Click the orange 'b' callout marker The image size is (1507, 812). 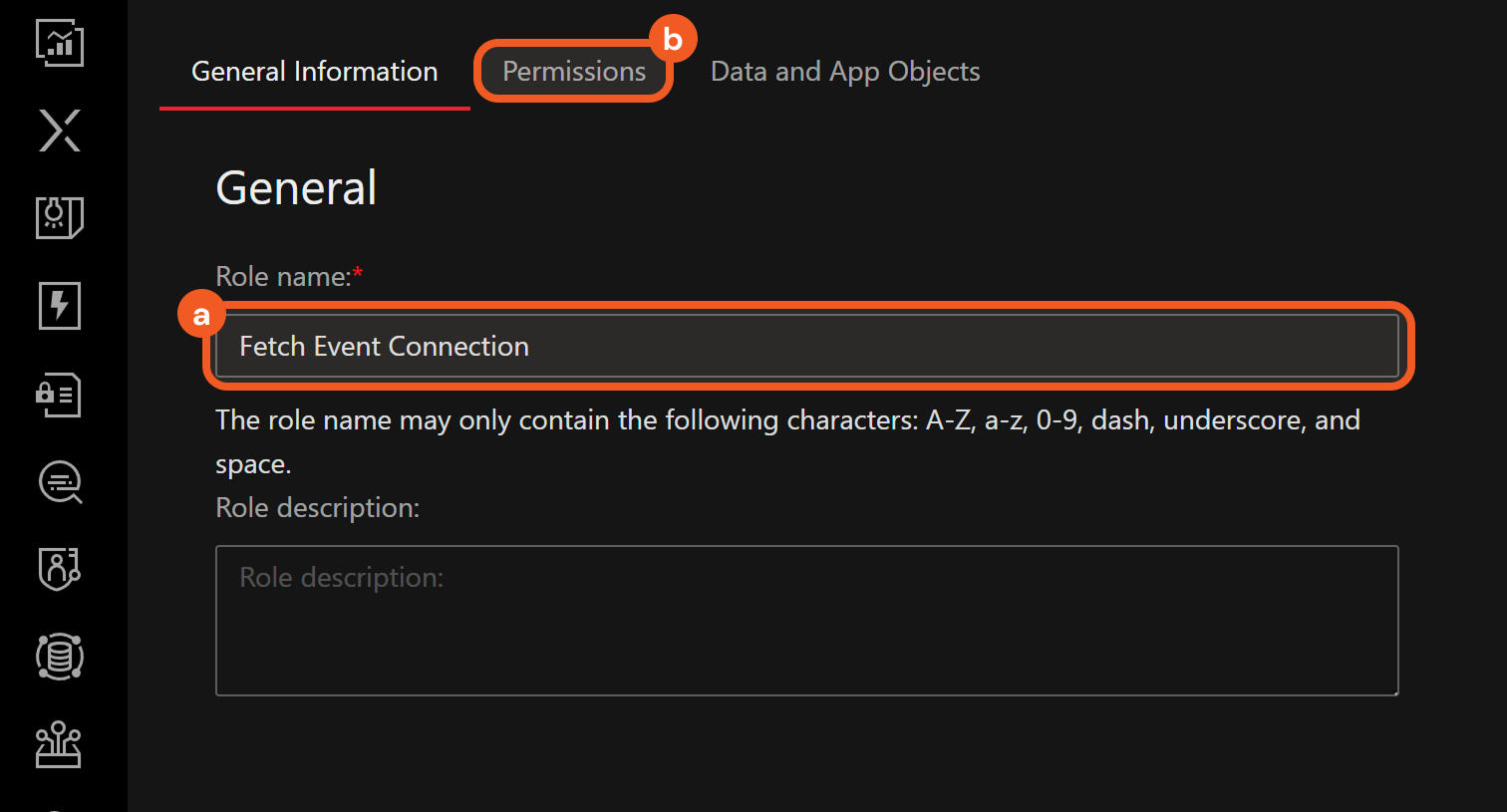pyautogui.click(x=673, y=40)
